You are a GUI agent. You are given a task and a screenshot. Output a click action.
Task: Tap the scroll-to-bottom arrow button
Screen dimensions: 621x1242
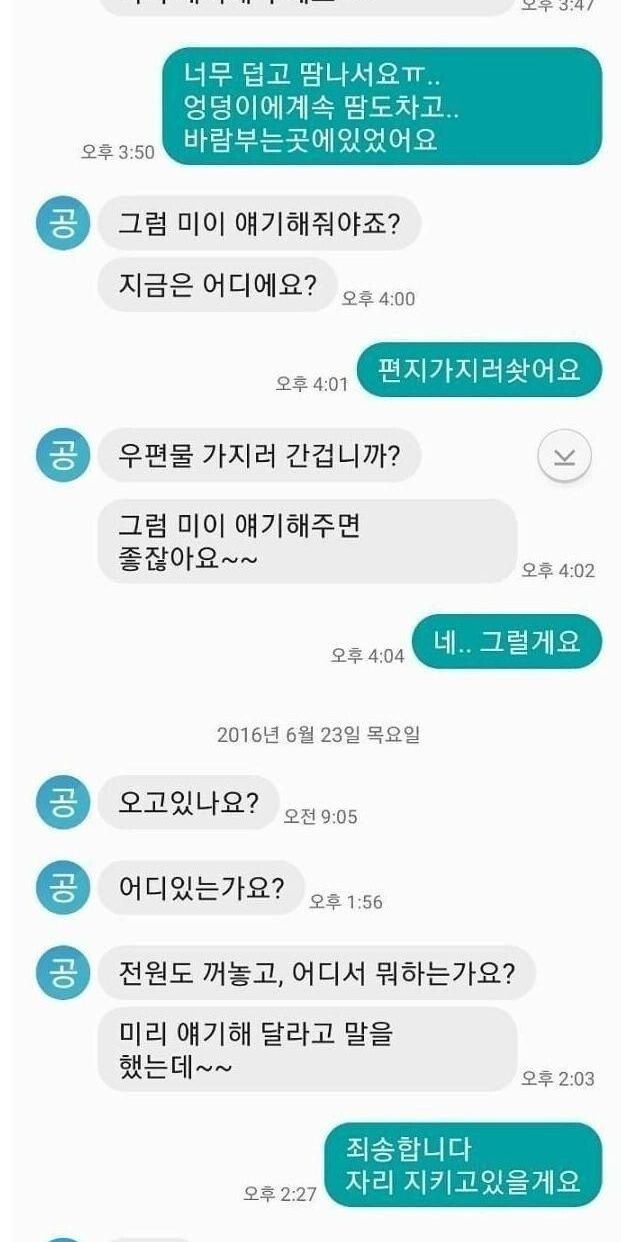564,457
